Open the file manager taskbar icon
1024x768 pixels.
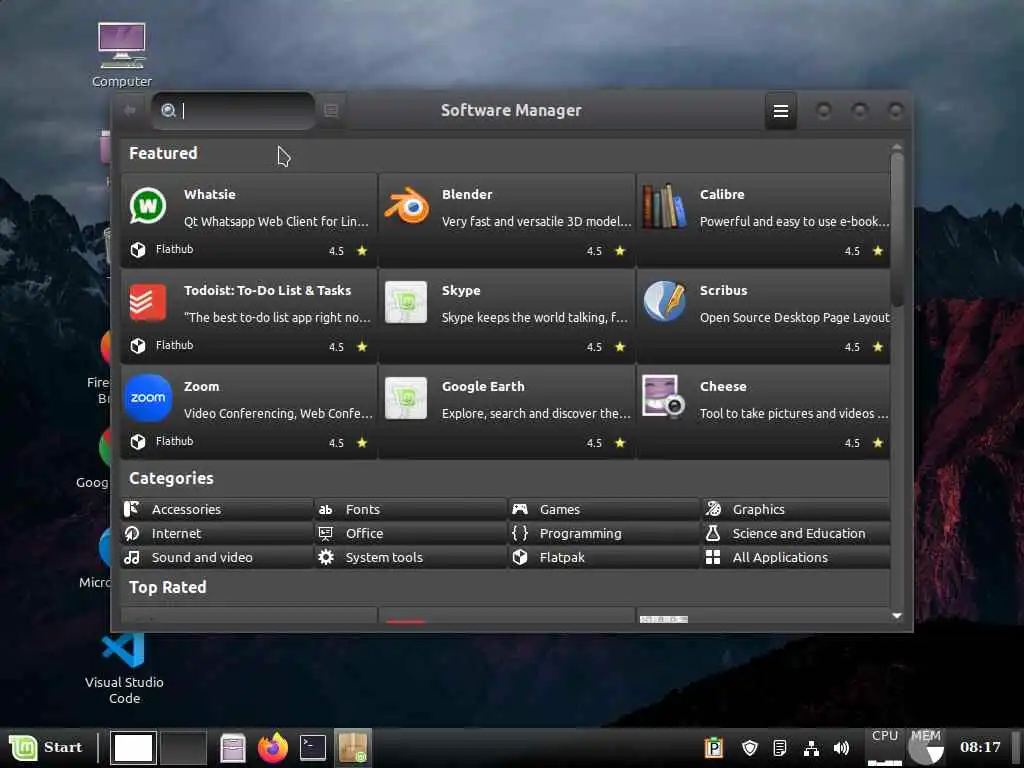(232, 748)
